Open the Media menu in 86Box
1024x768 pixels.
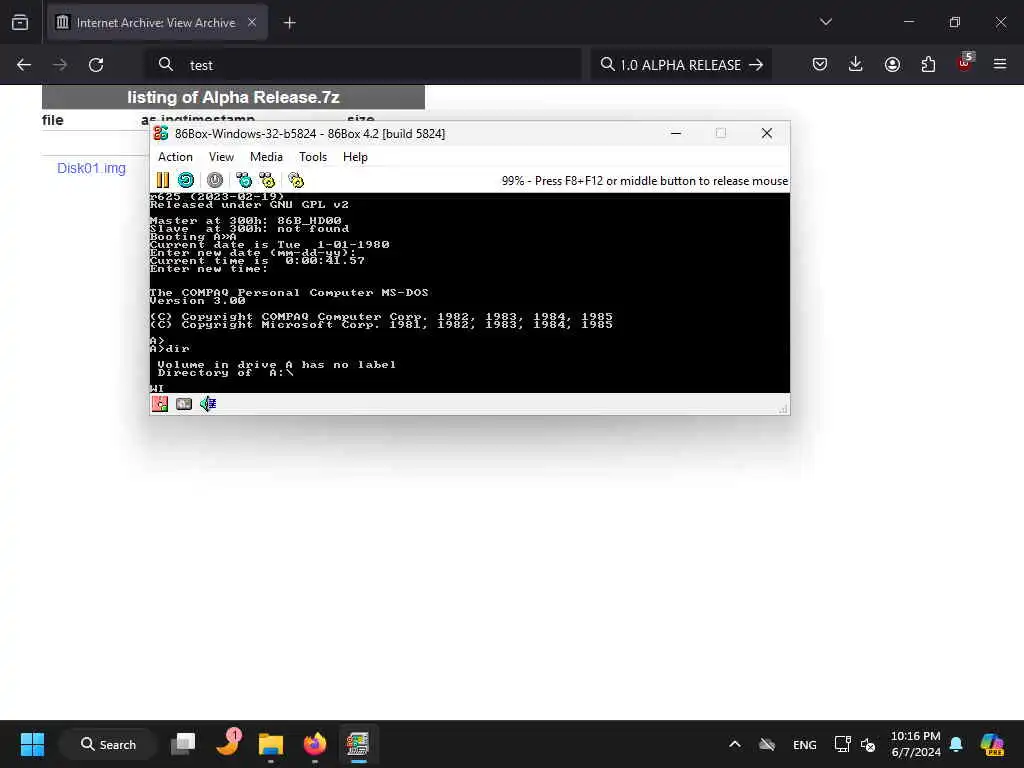266,157
